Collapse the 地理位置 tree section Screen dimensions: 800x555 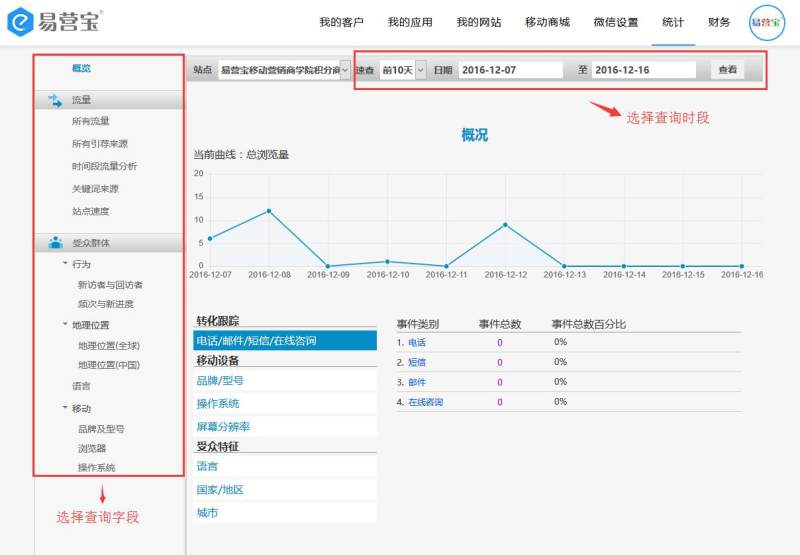(66, 325)
